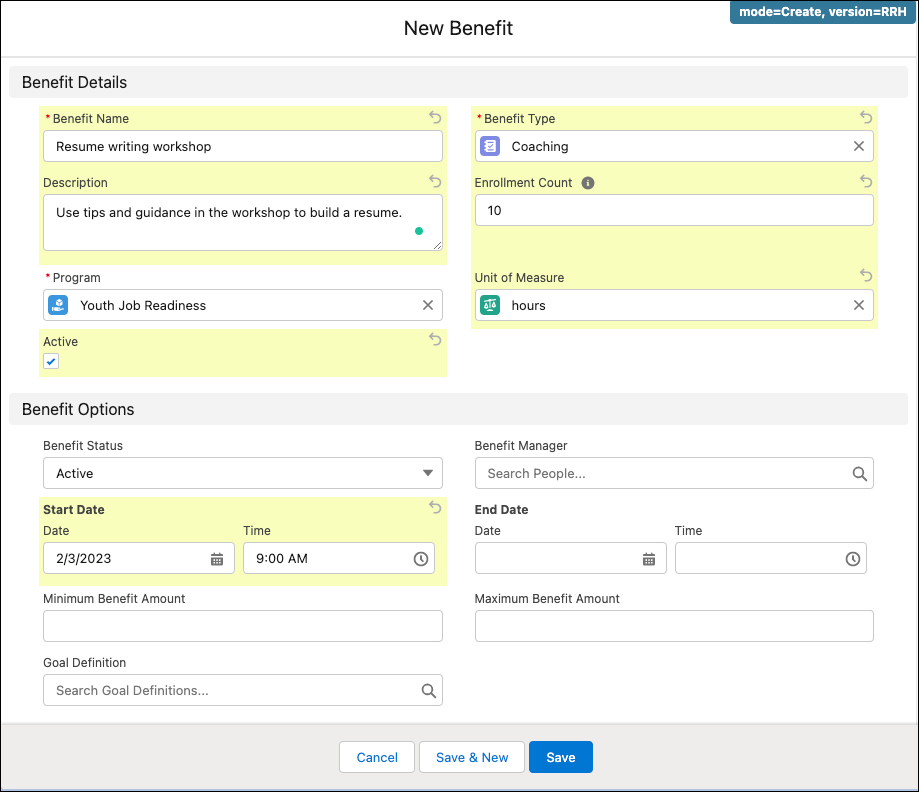Open the Start Date time picker
Screen dimensions: 919x792
421,559
